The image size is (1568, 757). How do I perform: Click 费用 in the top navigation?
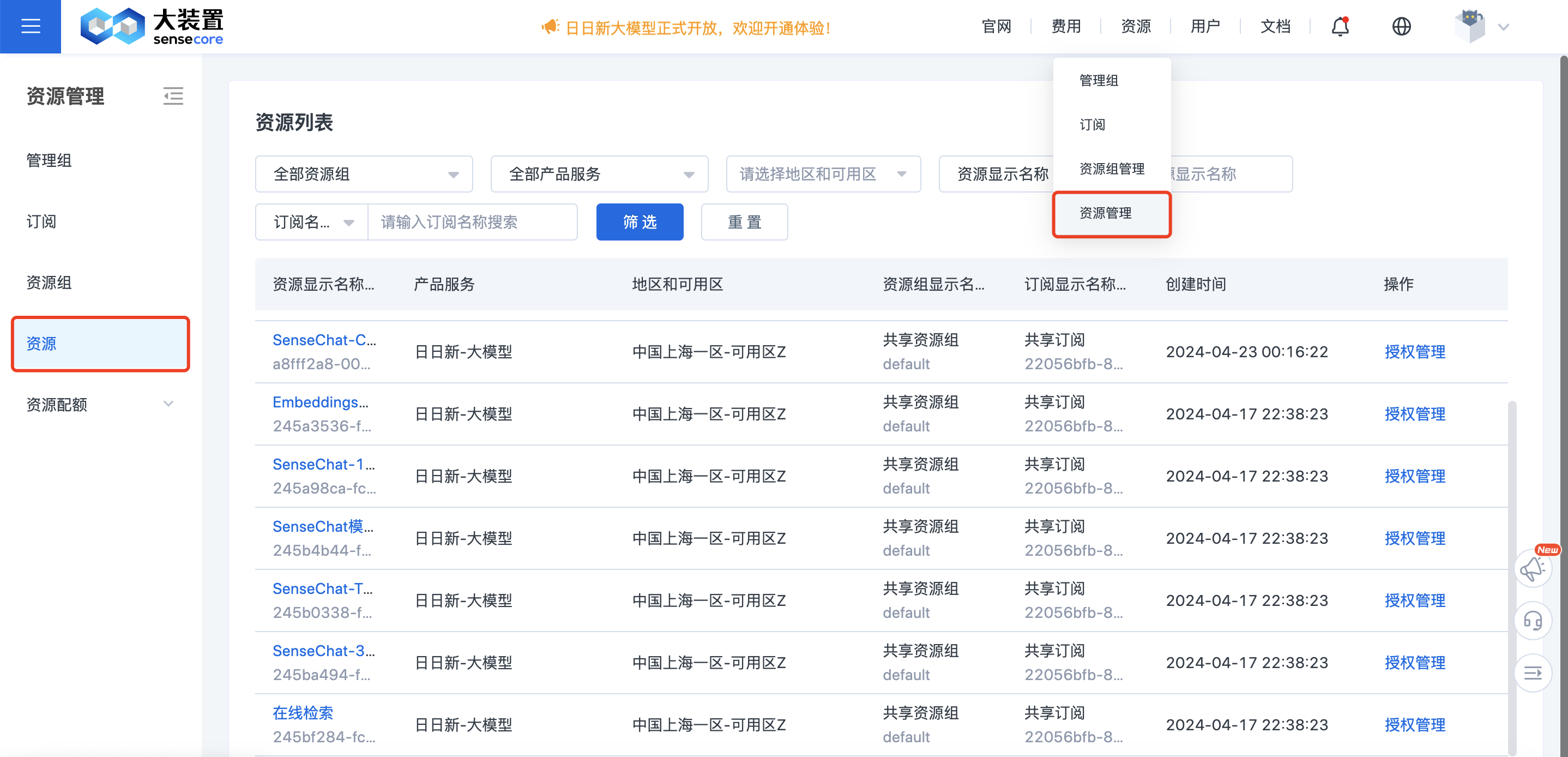coord(1066,26)
